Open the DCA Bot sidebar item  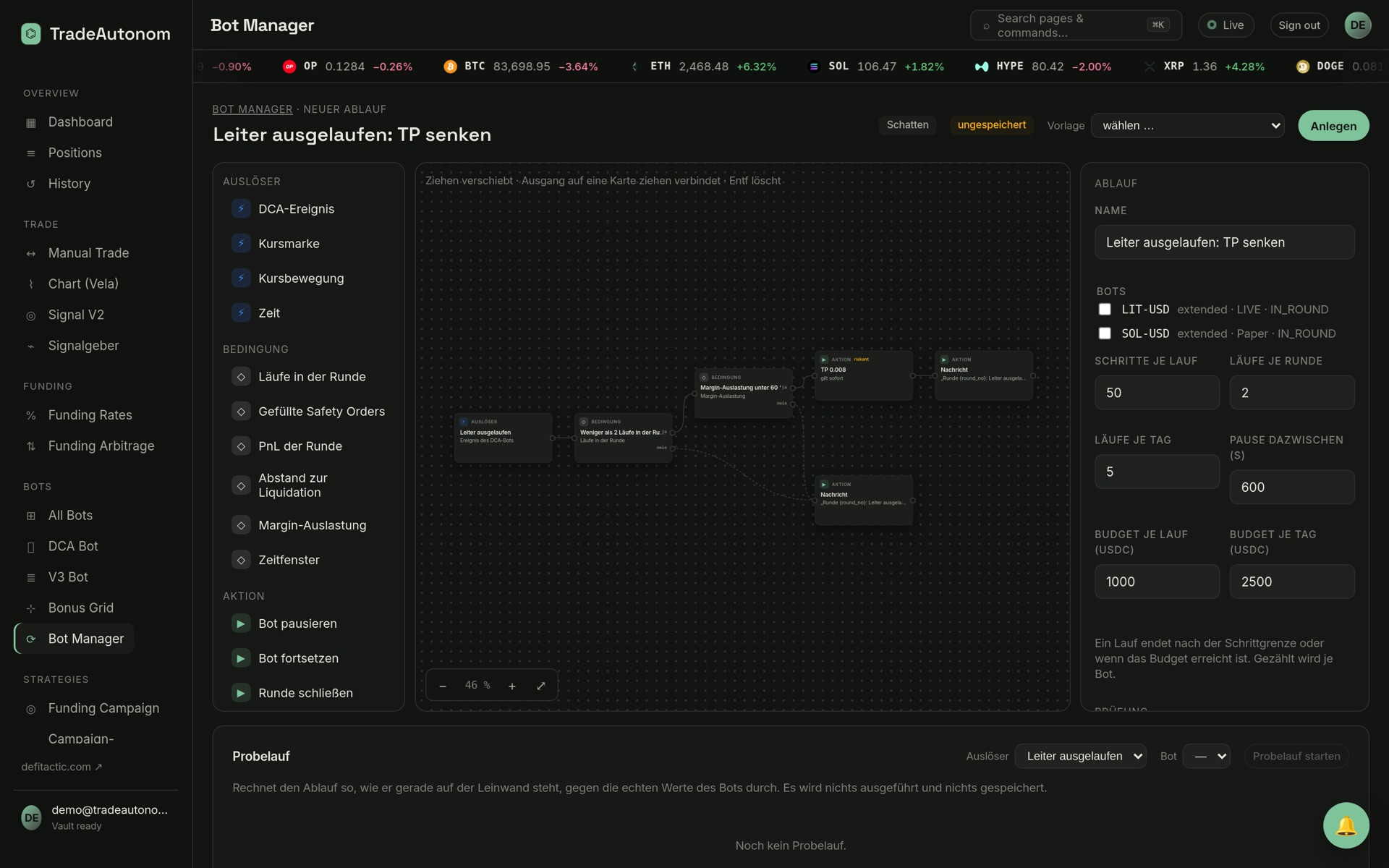(73, 546)
